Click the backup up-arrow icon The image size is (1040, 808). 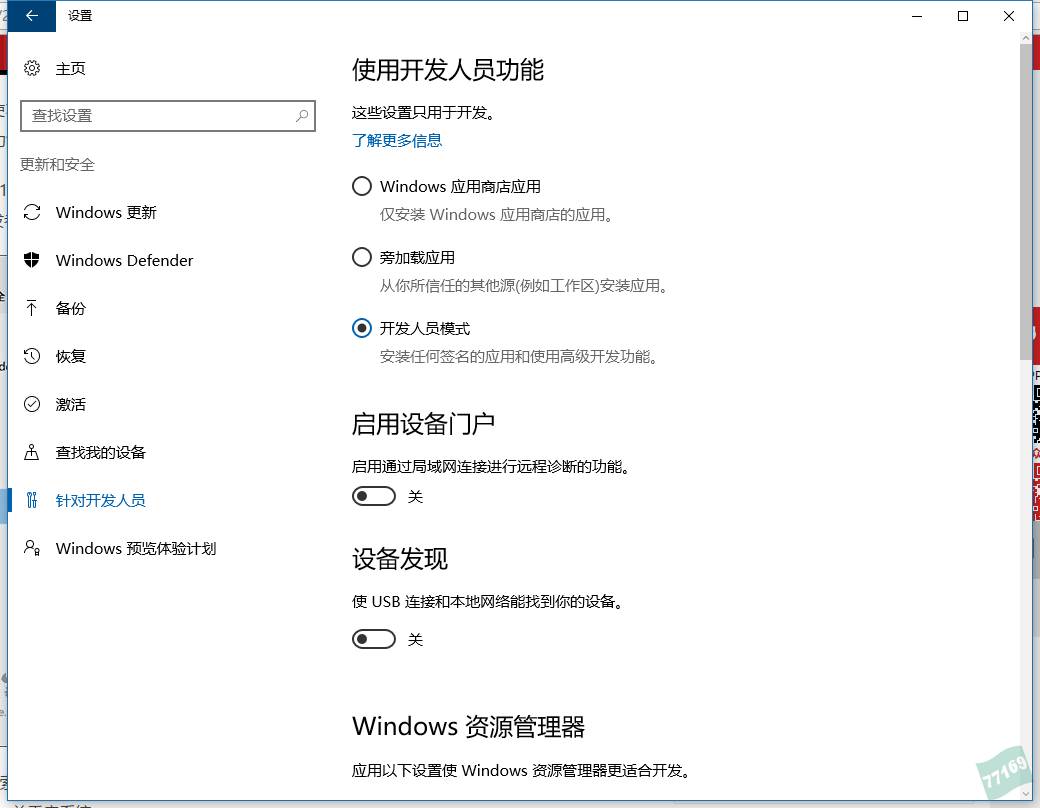[x=31, y=308]
